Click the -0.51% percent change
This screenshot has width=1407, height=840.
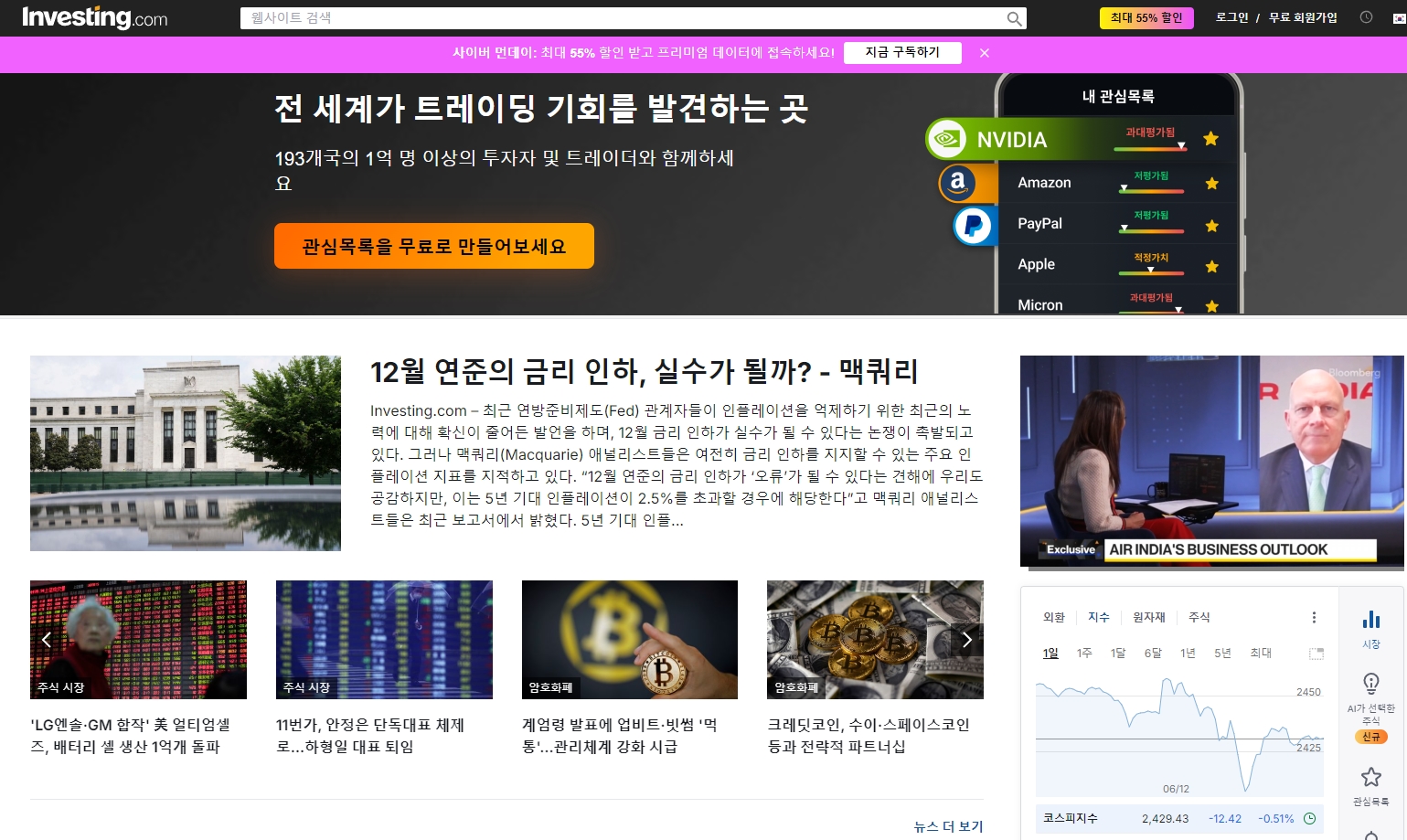[1276, 818]
